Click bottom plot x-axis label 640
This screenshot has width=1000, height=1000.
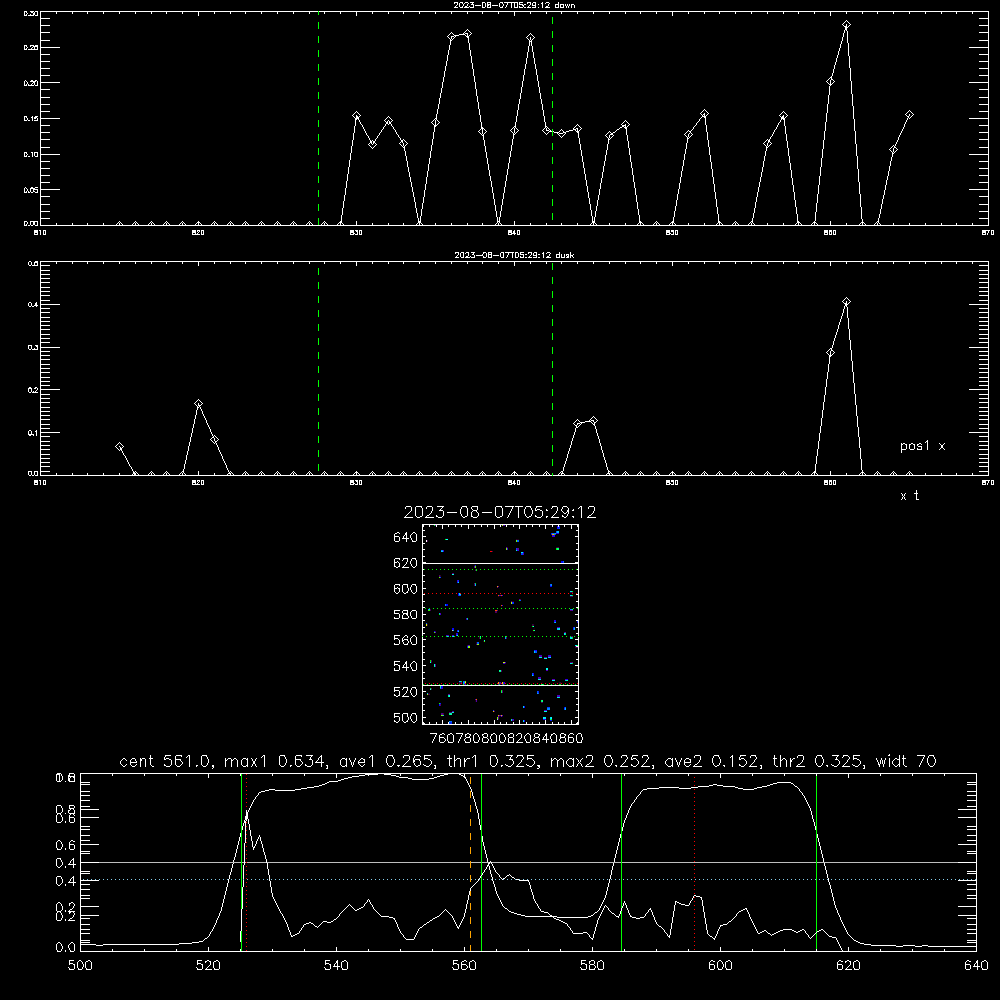[976, 966]
